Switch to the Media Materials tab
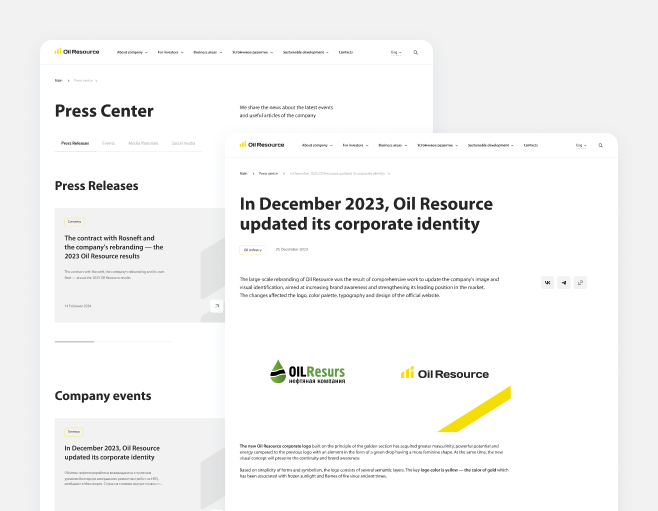 click(x=143, y=143)
